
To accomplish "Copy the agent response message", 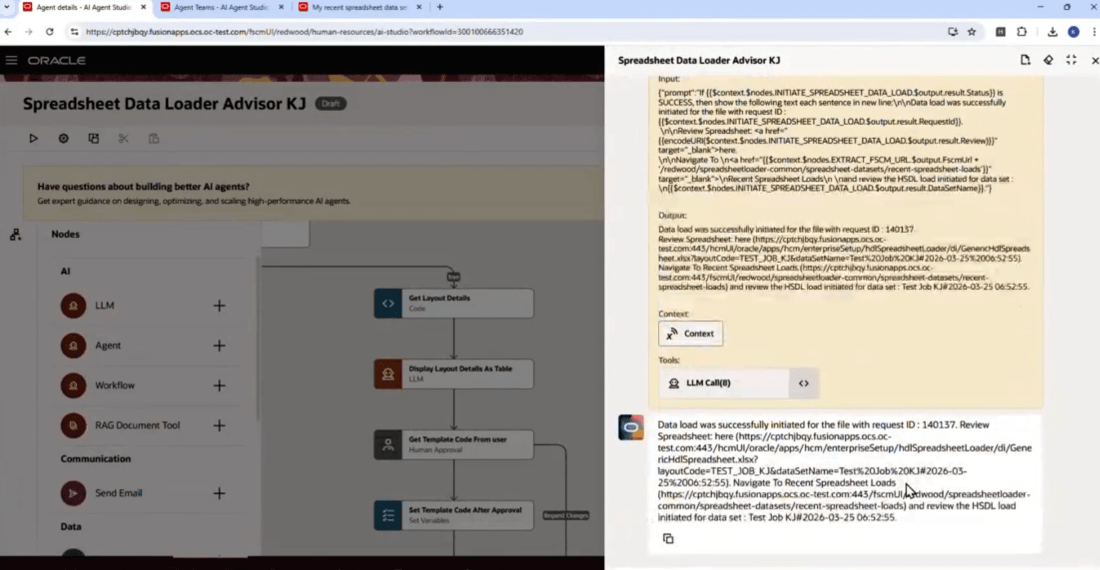I will (x=668, y=538).
